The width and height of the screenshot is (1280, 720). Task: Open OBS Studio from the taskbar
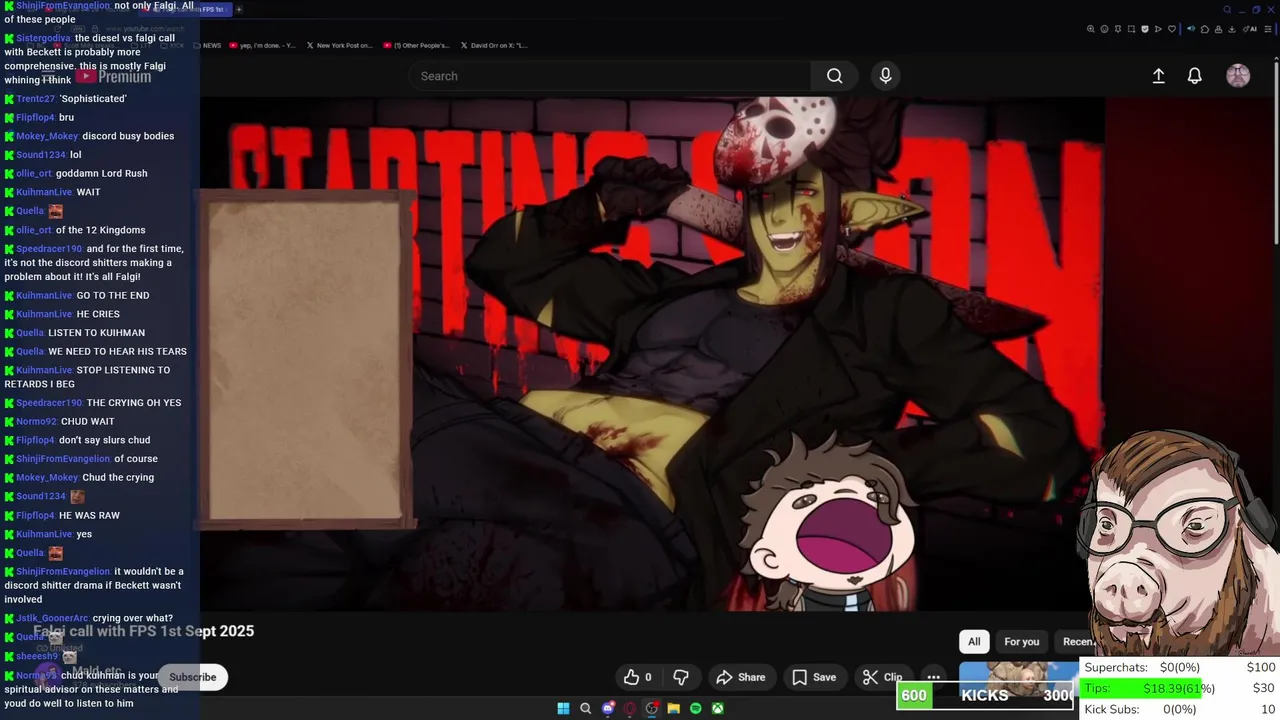coord(652,709)
